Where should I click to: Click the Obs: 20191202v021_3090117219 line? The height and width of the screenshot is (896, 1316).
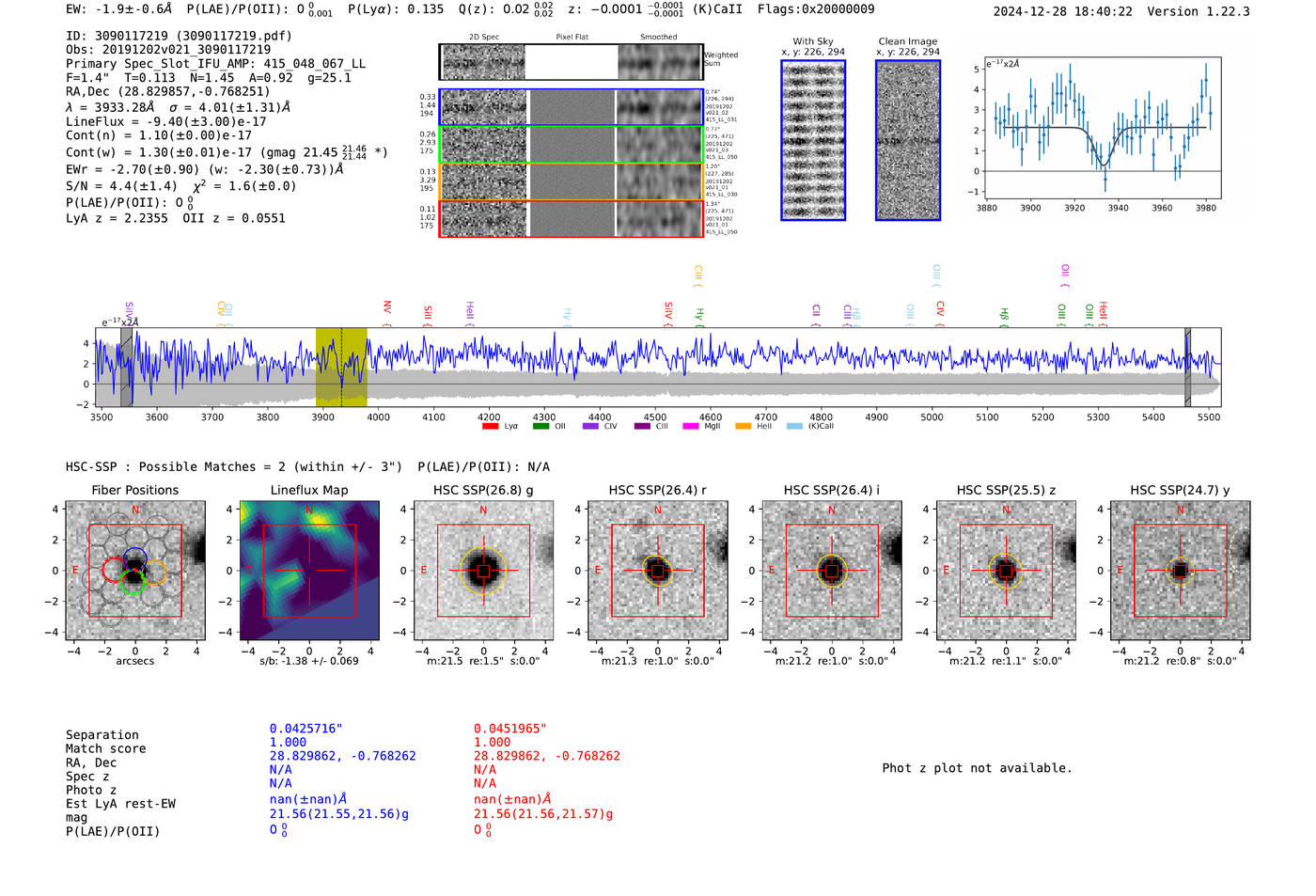pos(168,50)
